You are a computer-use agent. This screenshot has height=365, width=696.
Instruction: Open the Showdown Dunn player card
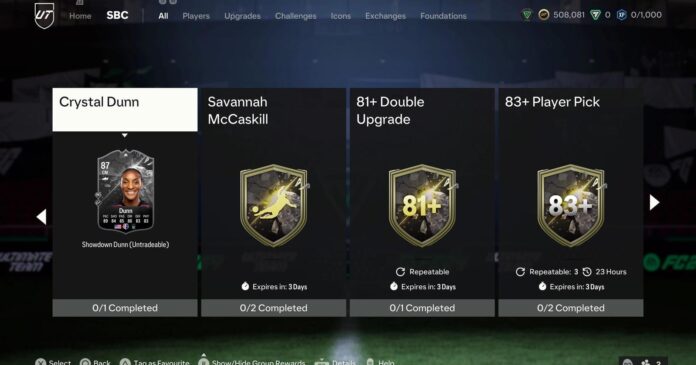point(126,191)
